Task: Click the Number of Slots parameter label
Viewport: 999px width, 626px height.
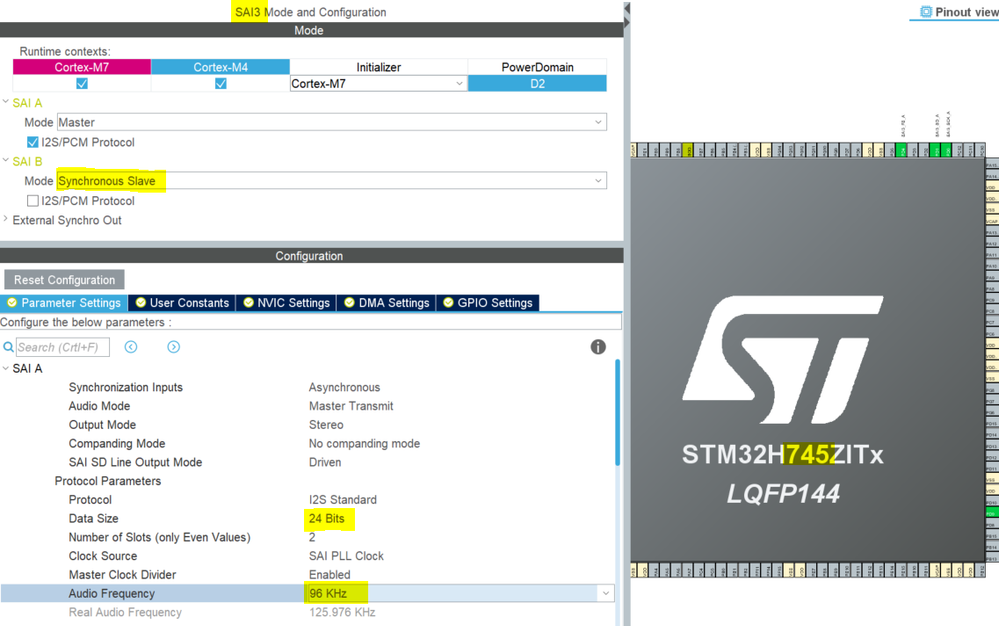Action: [x=159, y=537]
